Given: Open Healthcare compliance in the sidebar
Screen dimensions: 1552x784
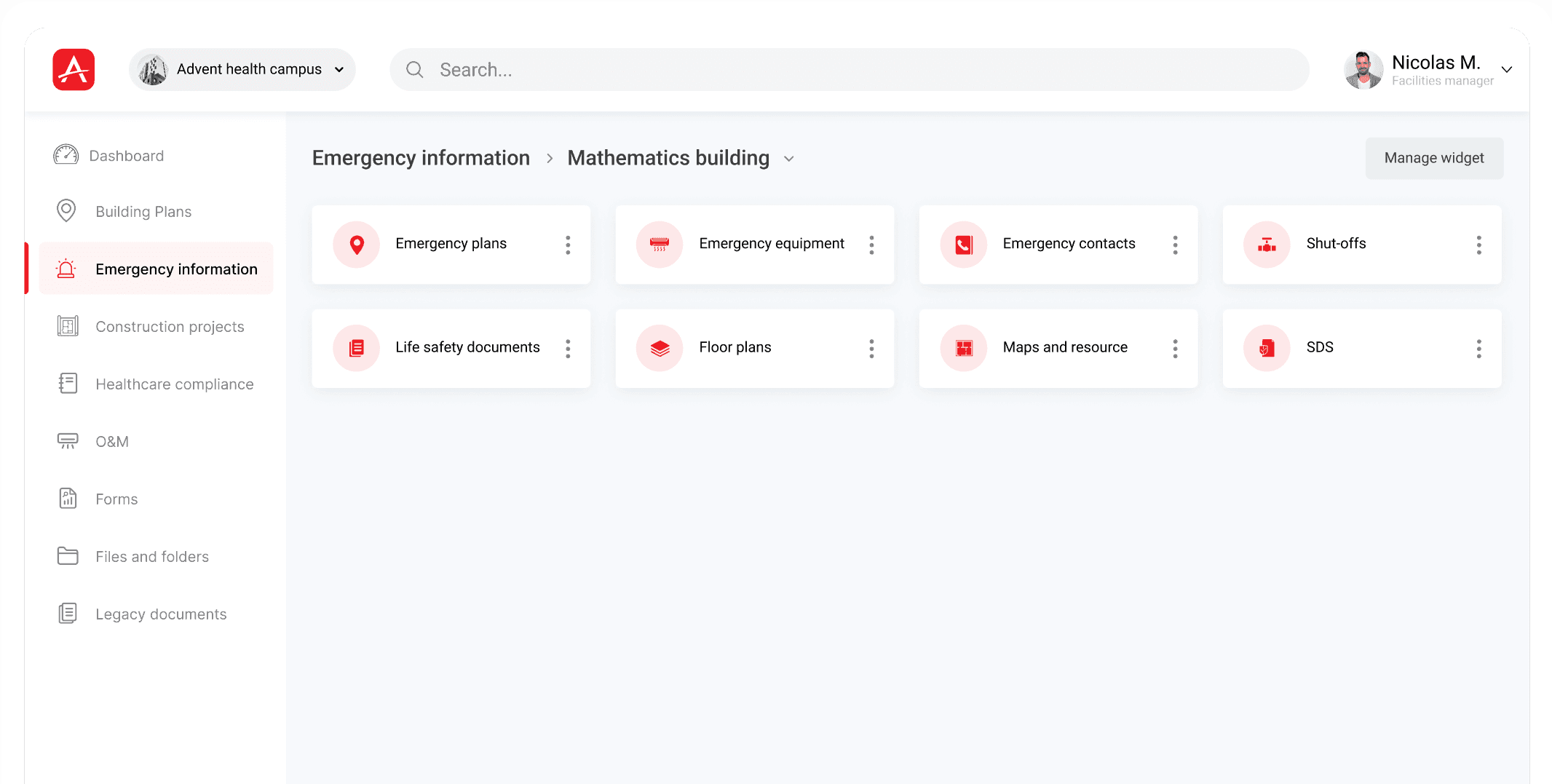Looking at the screenshot, I should pyautogui.click(x=174, y=384).
